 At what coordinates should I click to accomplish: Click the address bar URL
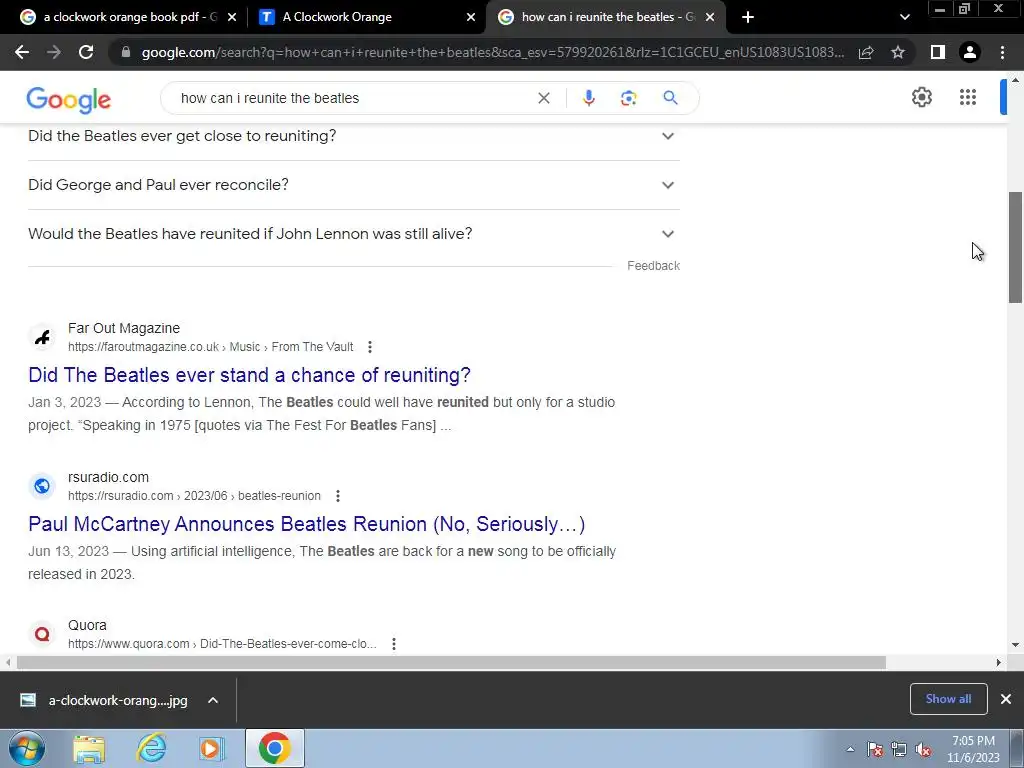(492, 52)
